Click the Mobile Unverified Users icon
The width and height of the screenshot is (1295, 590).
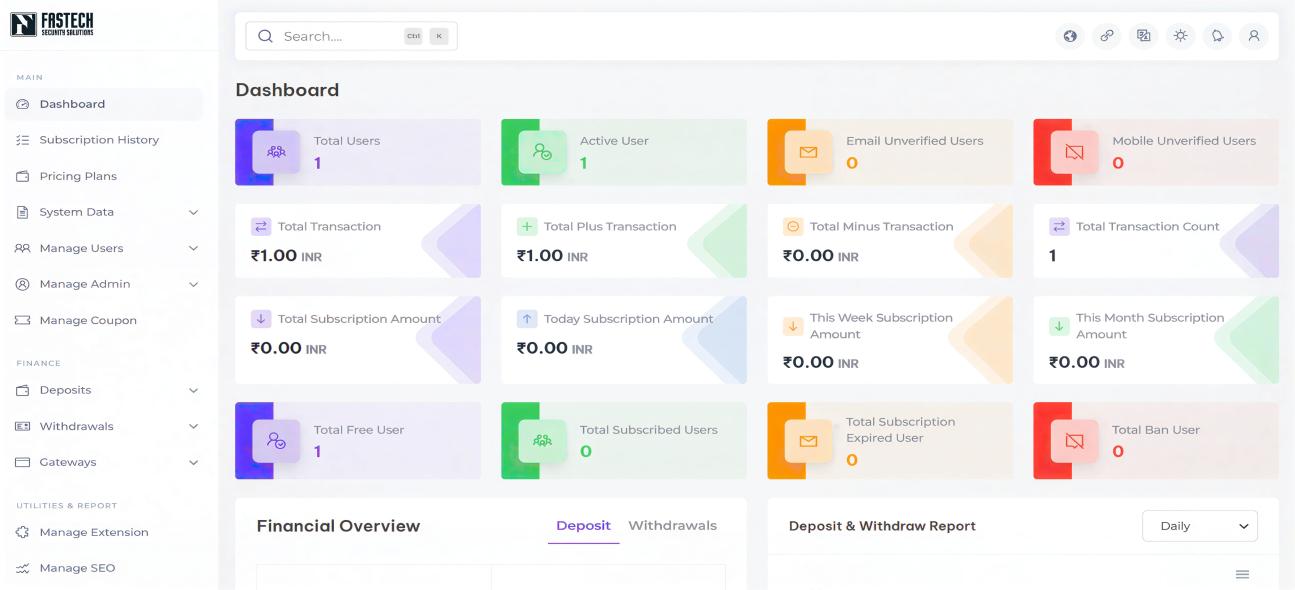click(x=1074, y=152)
